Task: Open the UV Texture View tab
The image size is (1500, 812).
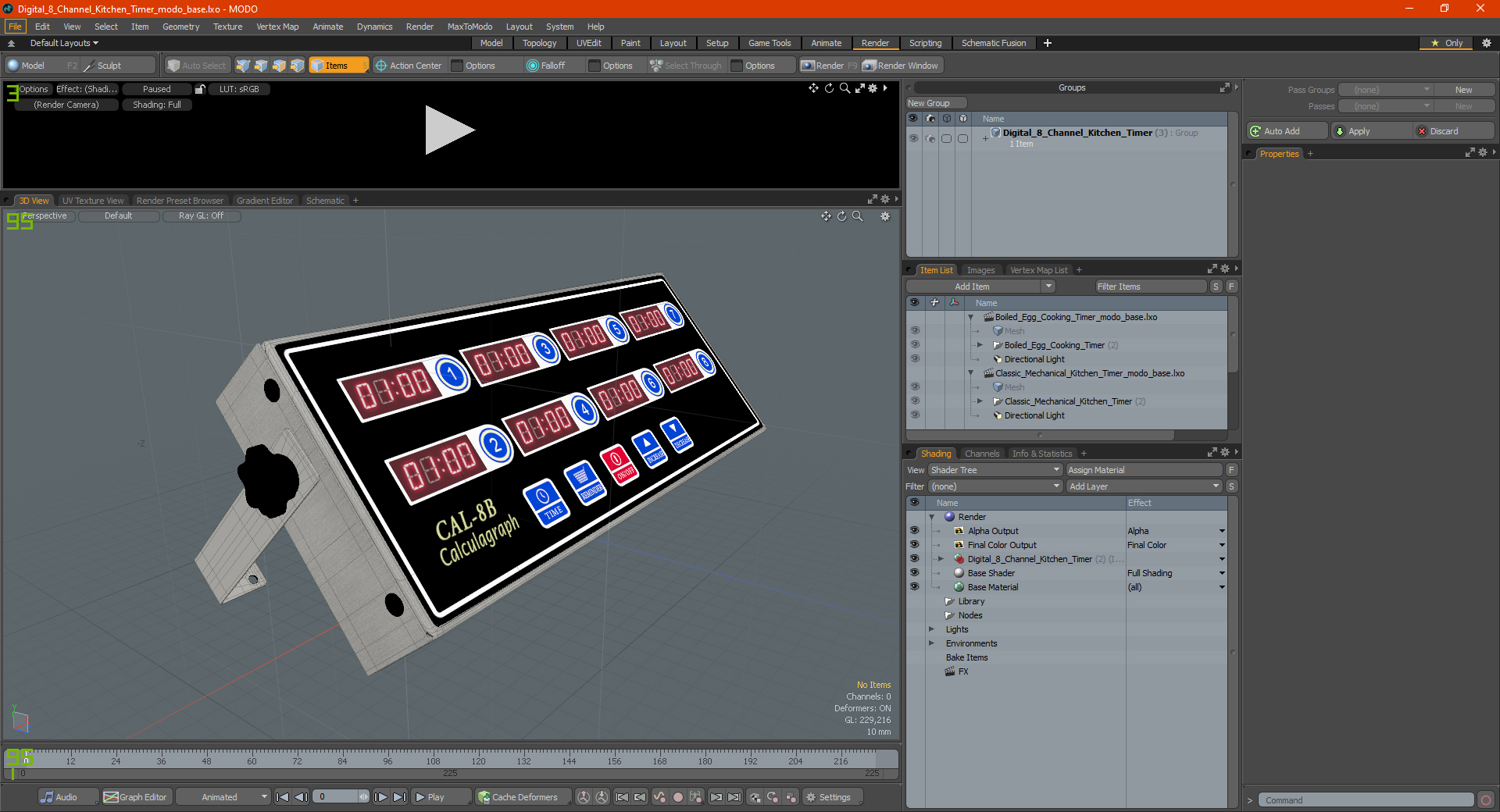Action: coord(93,201)
